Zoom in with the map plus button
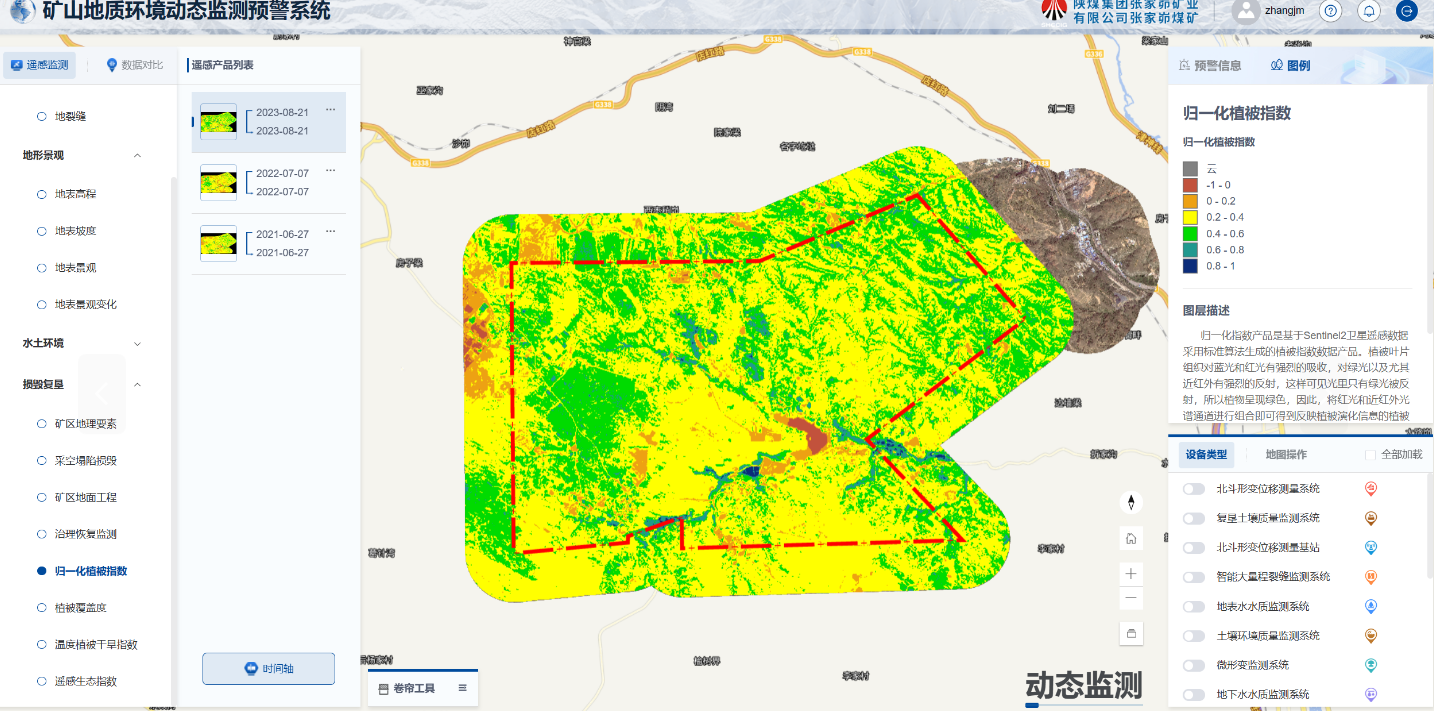 pyautogui.click(x=1131, y=573)
